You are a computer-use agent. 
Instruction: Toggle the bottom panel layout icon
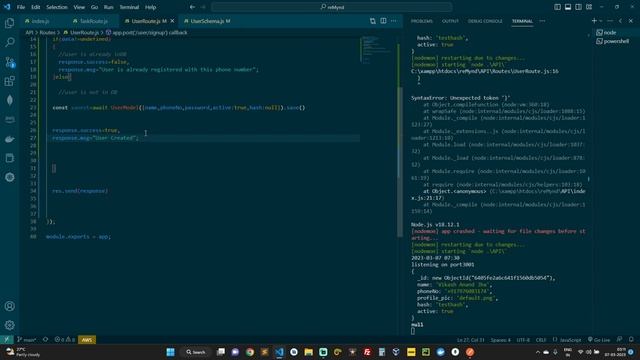click(568, 7)
